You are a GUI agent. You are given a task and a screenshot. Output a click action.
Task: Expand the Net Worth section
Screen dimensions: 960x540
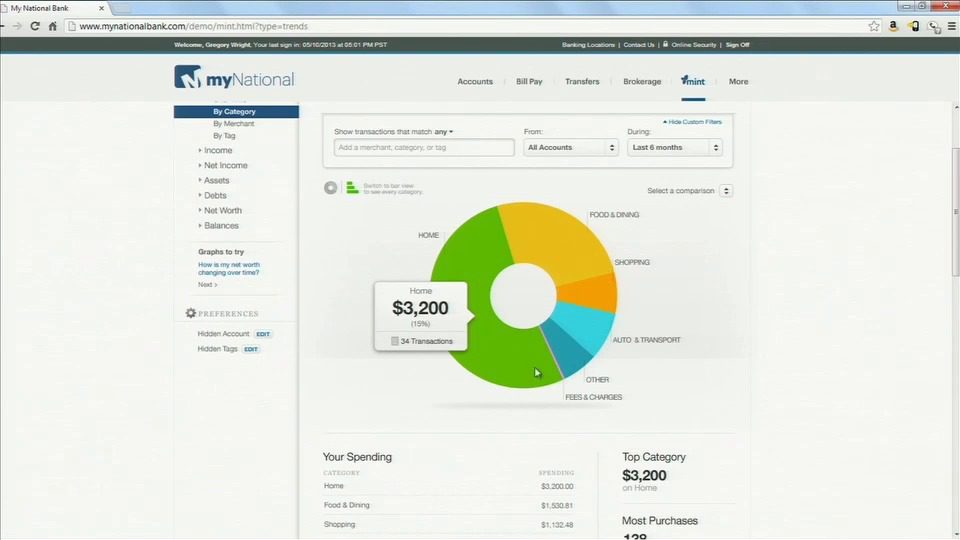tap(222, 211)
